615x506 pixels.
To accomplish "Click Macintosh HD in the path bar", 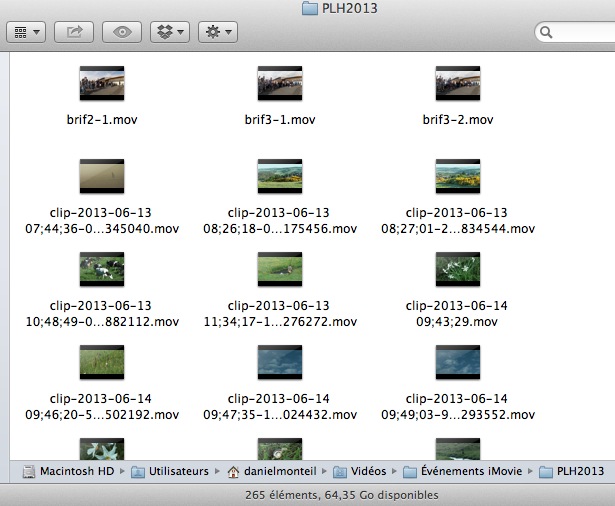I will [x=76, y=471].
